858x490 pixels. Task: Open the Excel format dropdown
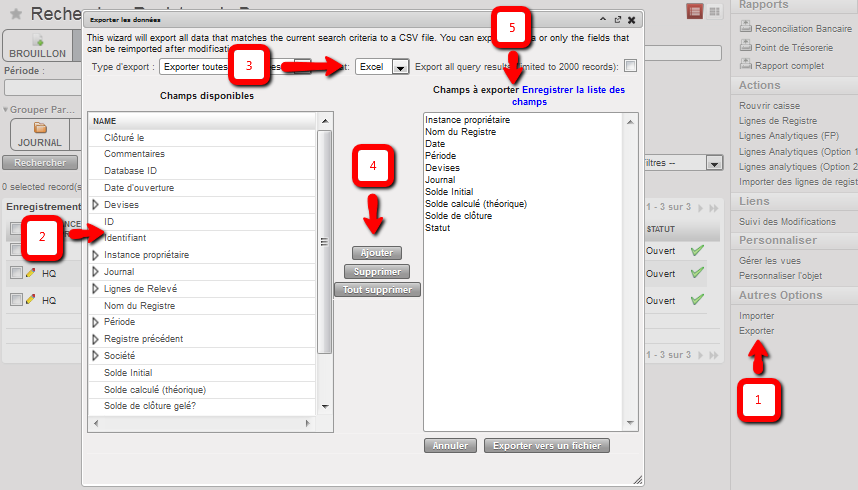pyautogui.click(x=400, y=67)
